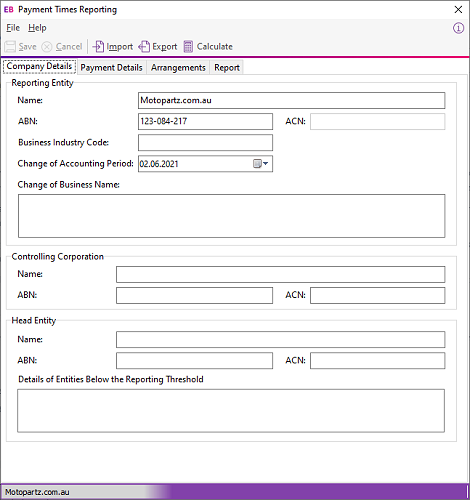
Task: Open the Help menu
Action: pyautogui.click(x=37, y=28)
